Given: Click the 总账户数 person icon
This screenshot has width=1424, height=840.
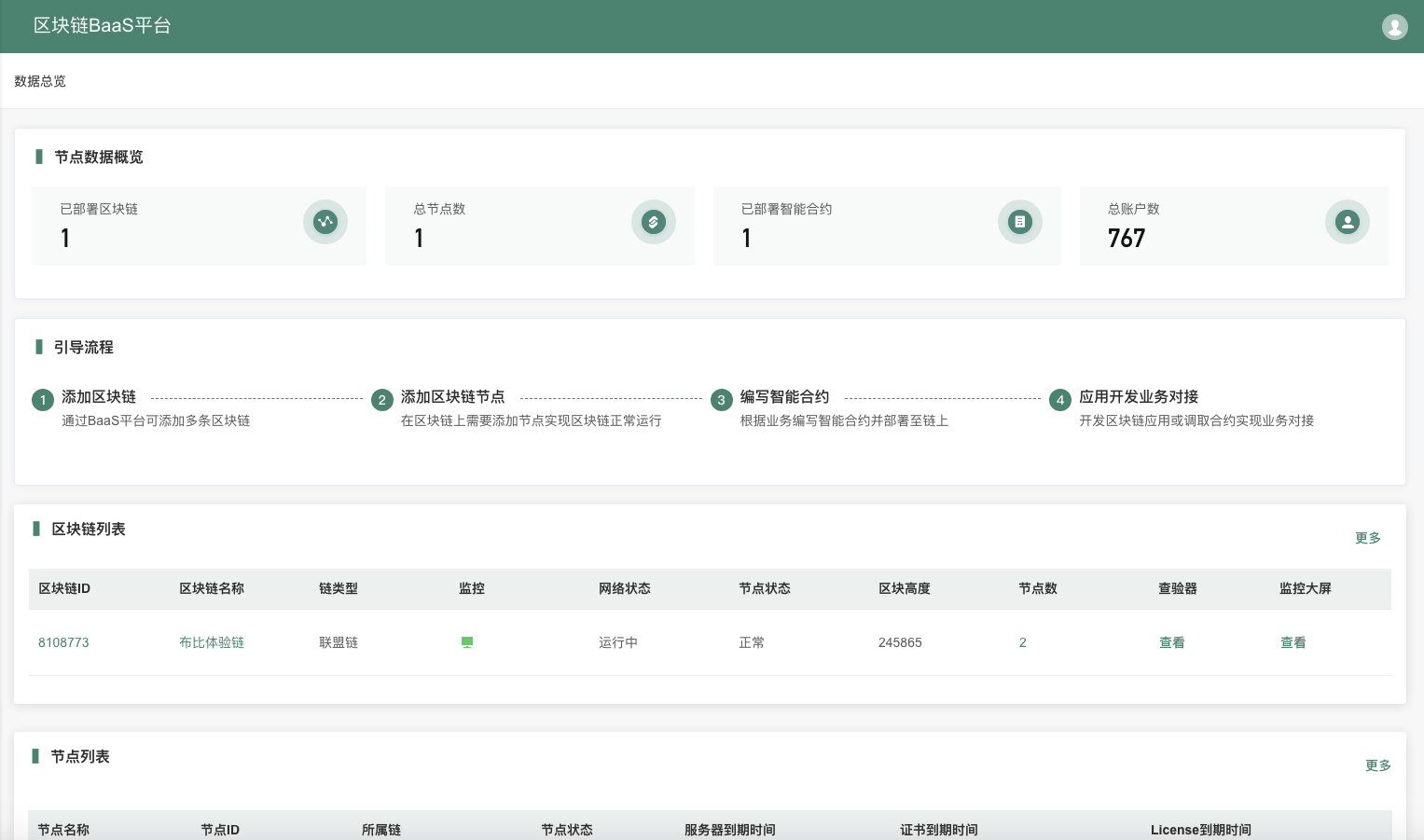Looking at the screenshot, I should (x=1348, y=222).
